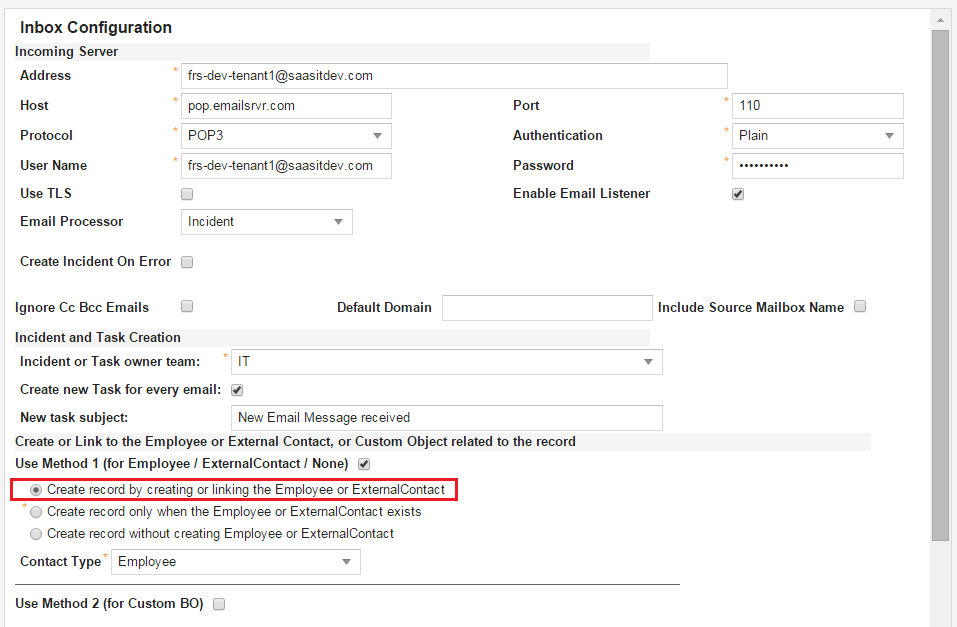Image resolution: width=957 pixels, height=627 pixels.
Task: Toggle the Use TLS checkbox
Action: 187,194
